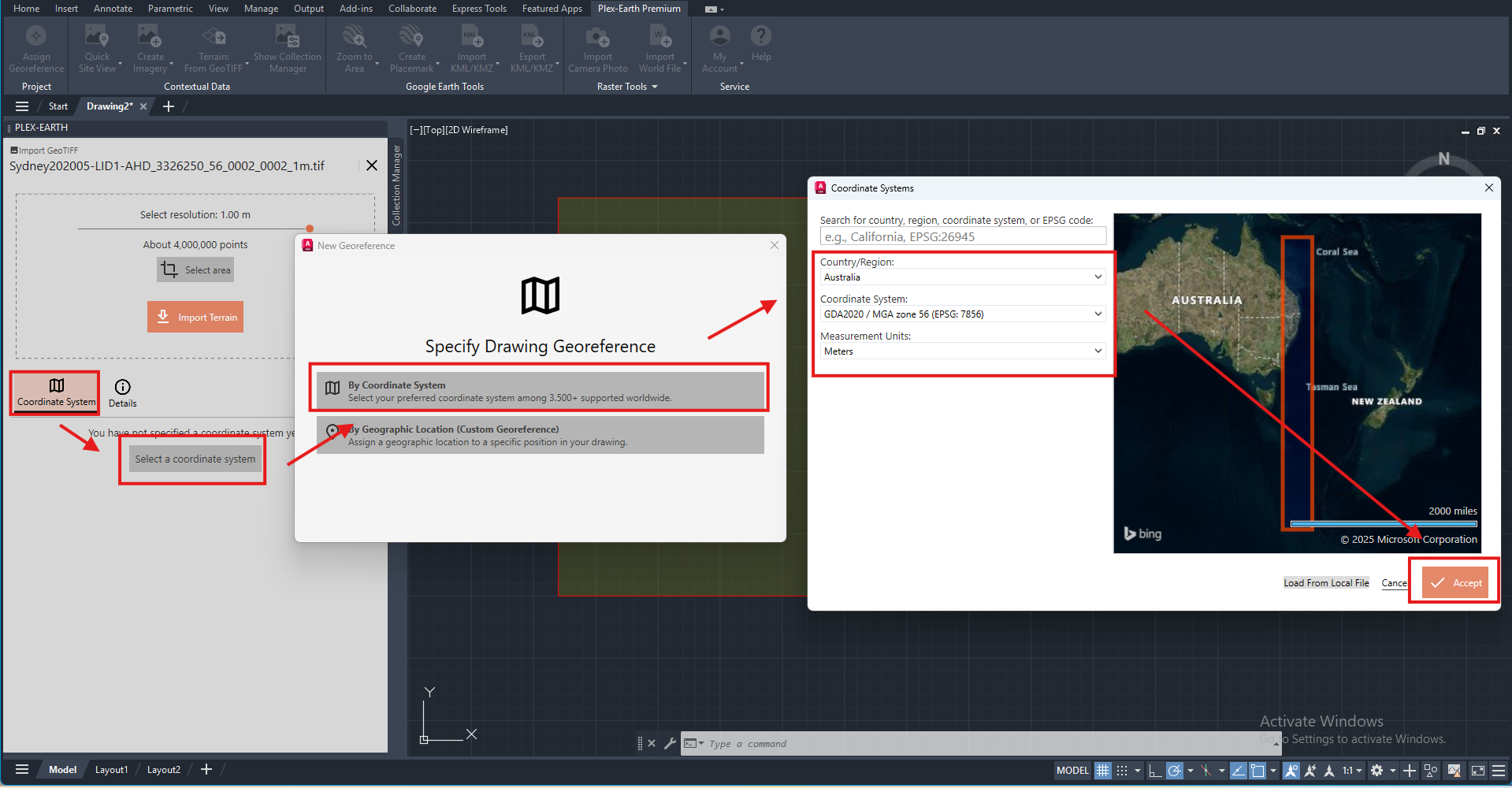Open the annotation scale 1:1 dropdown
This screenshot has height=788, width=1512.
point(1352,771)
